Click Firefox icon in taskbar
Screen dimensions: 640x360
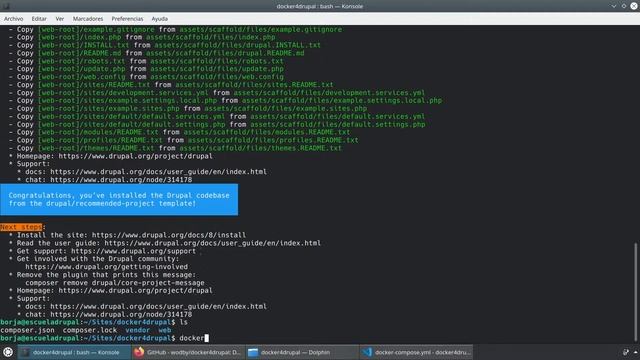[139, 352]
